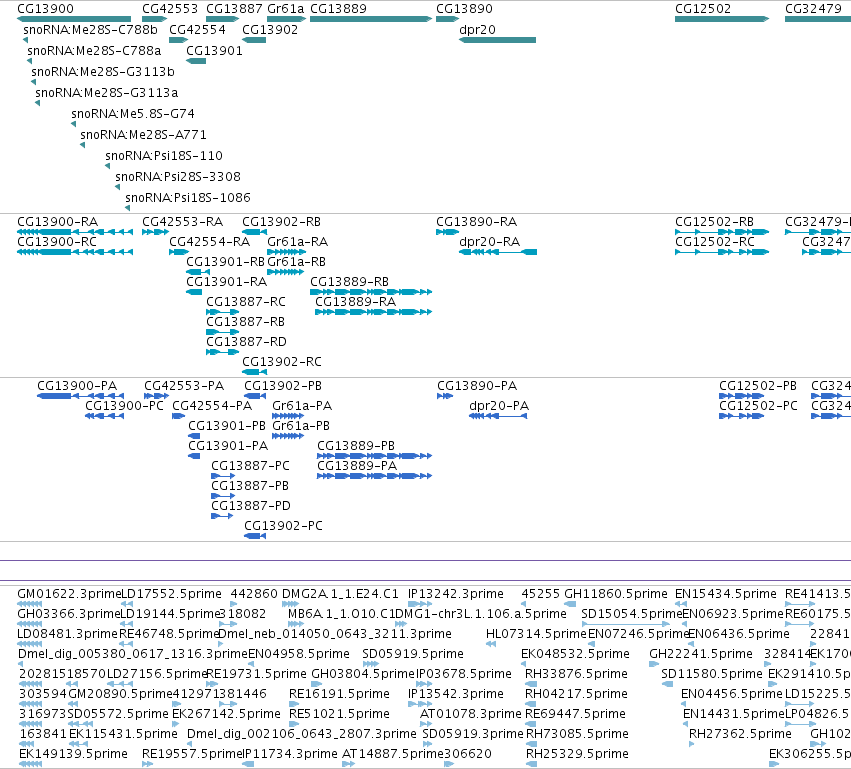Click transcript Gr61a-RA label
Viewport: 851px width, 769px height.
(x=297, y=241)
